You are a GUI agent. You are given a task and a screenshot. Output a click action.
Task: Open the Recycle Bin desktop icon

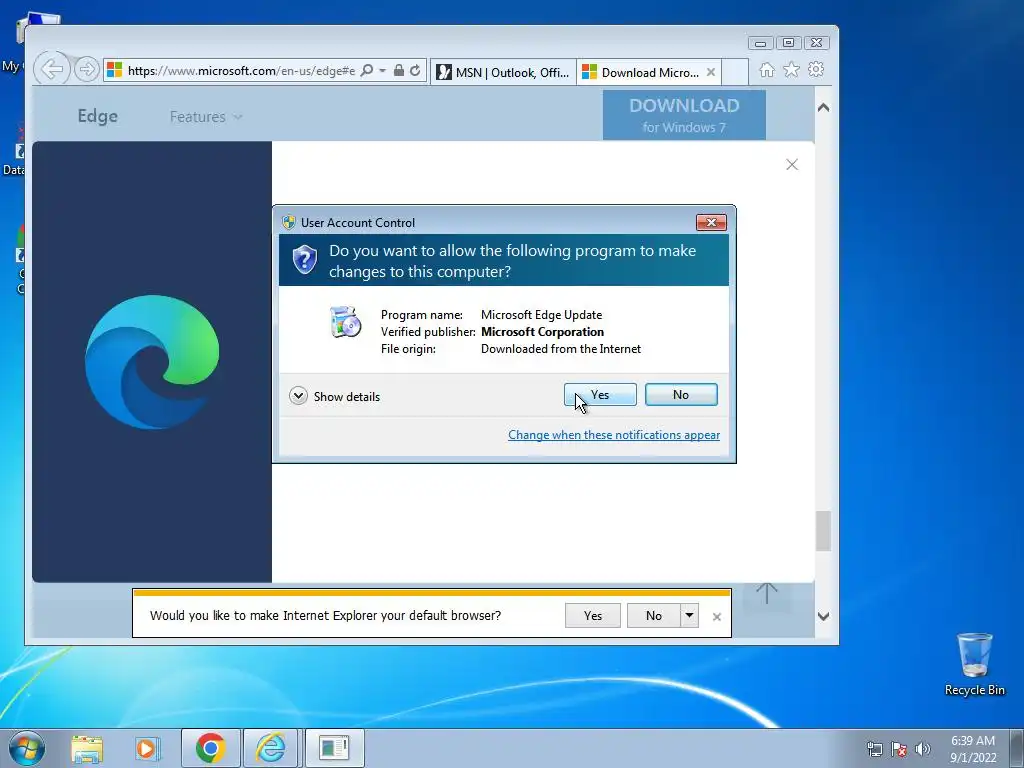point(974,664)
